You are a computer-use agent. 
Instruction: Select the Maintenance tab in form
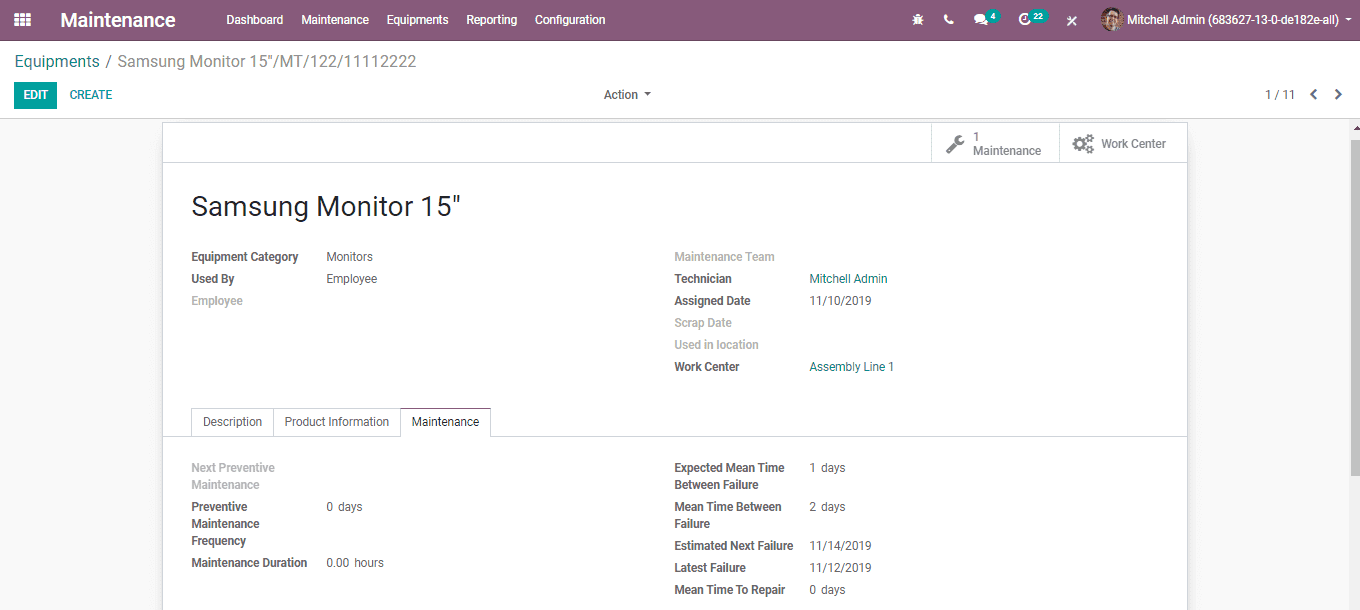point(445,422)
